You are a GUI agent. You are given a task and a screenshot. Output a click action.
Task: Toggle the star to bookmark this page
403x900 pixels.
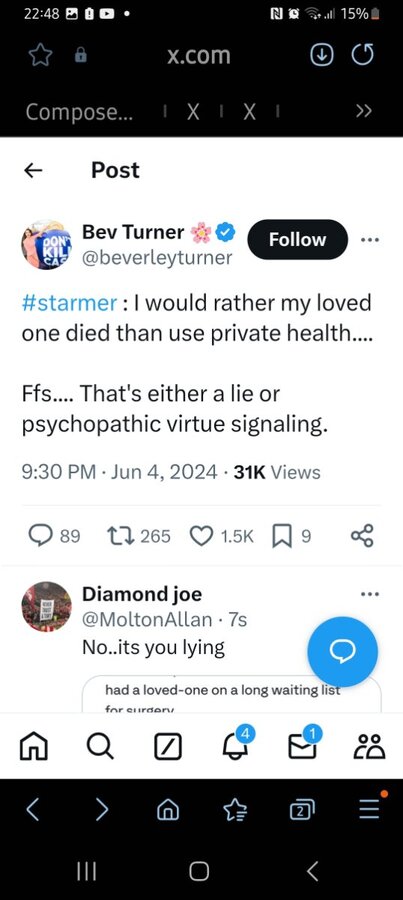coord(40,55)
